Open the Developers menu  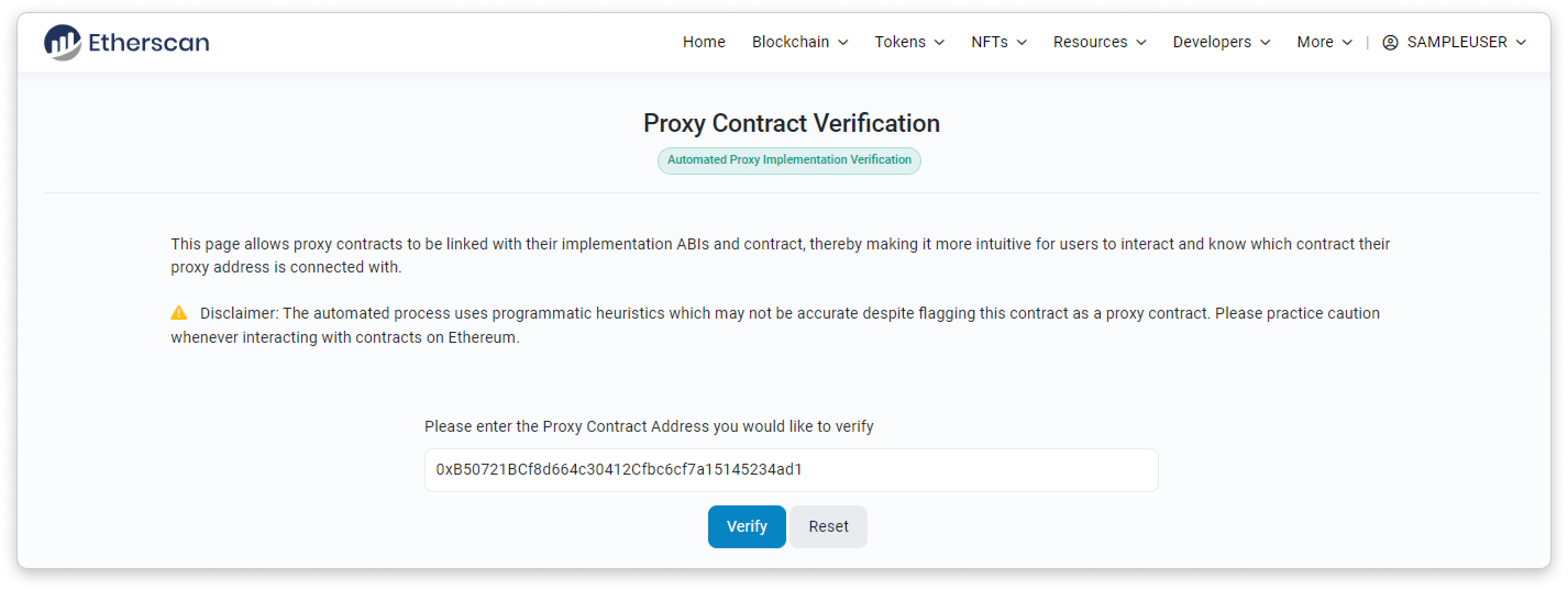point(1221,42)
